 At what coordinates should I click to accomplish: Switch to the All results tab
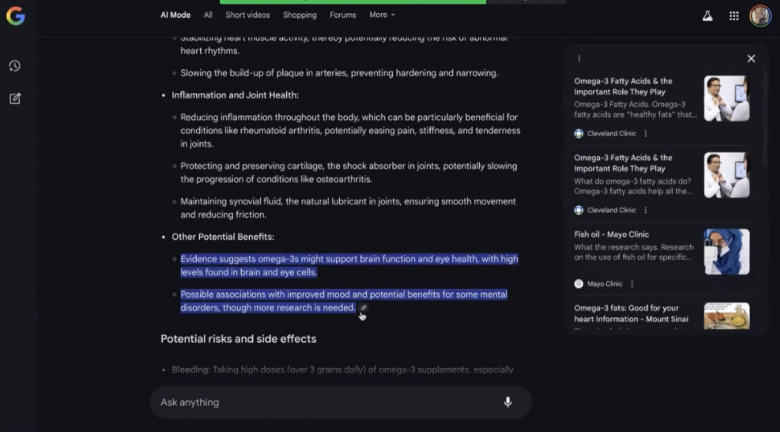[208, 15]
